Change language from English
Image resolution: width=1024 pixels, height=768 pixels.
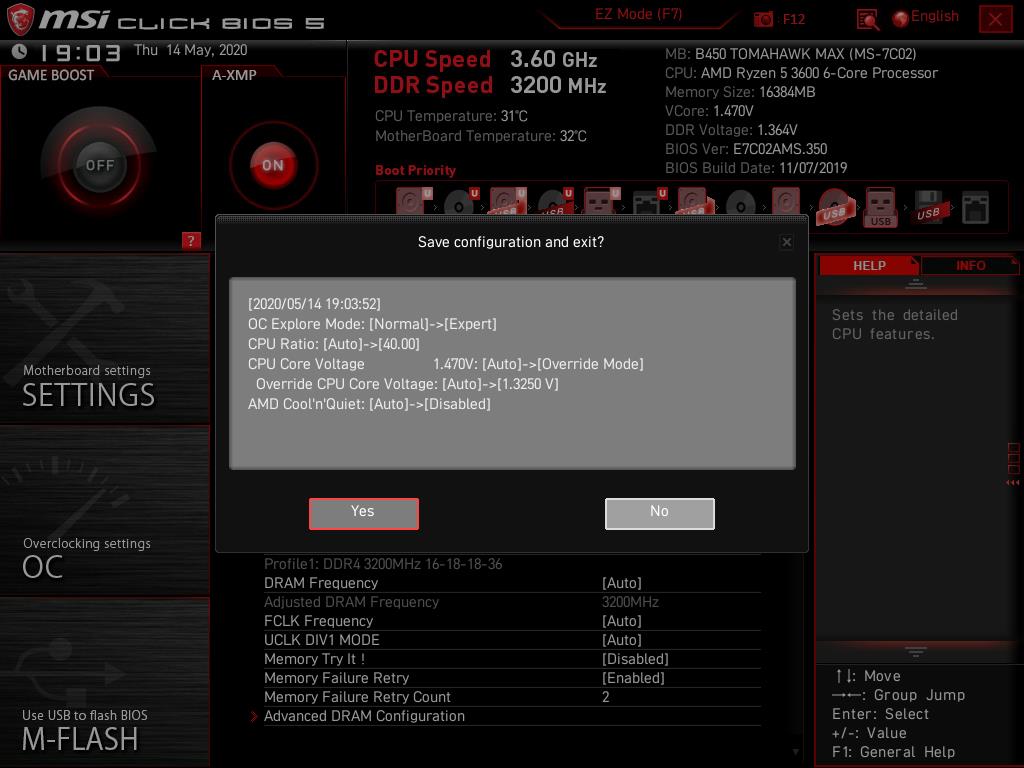[x=935, y=16]
